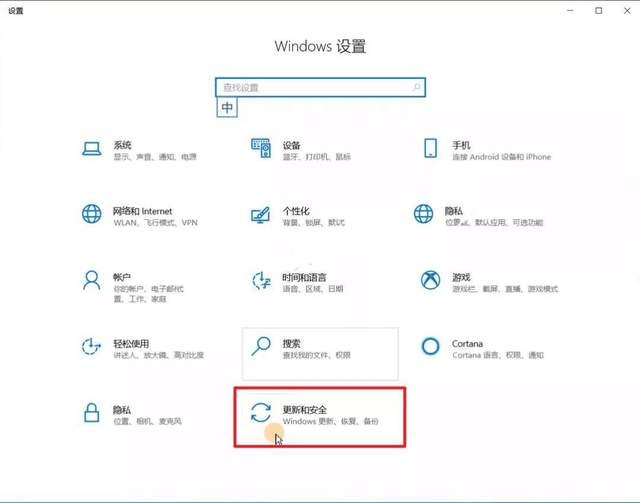Open the Time and Language icon

tap(261, 280)
